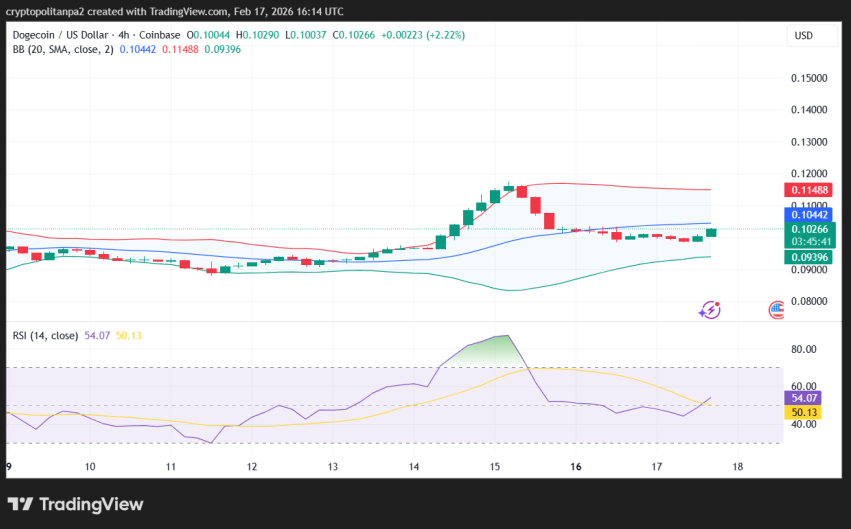851x529 pixels.
Task: Select the BB (20, SMA, close, 2) indicator legend
Action: click(62, 49)
